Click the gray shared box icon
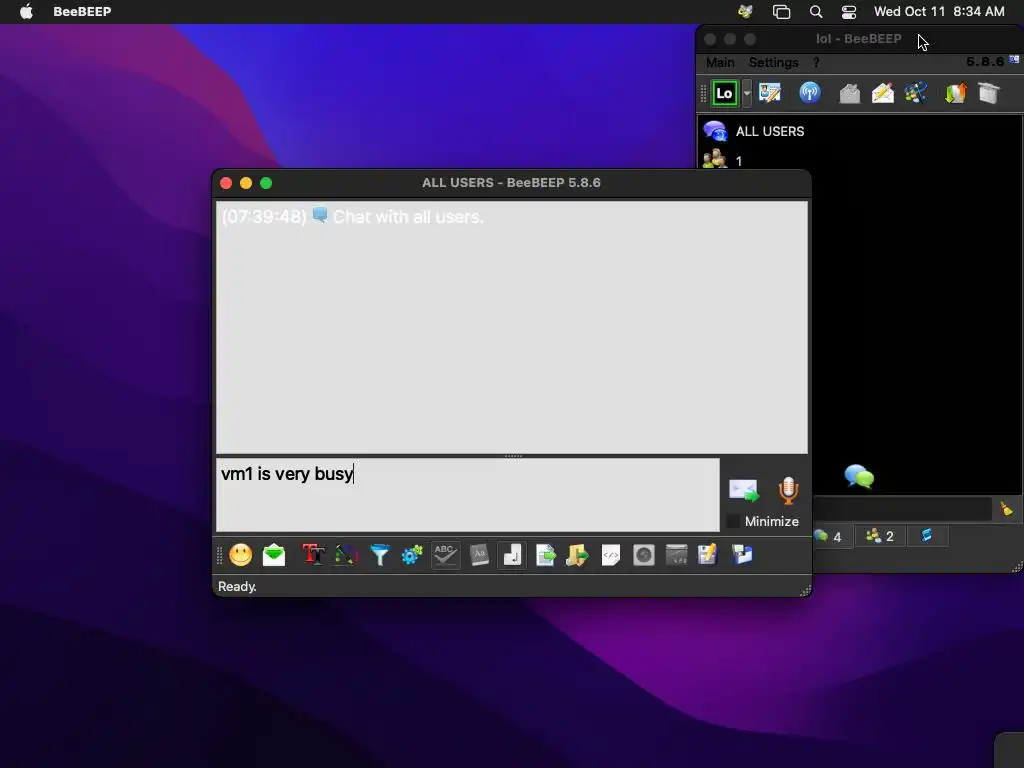 tap(989, 93)
